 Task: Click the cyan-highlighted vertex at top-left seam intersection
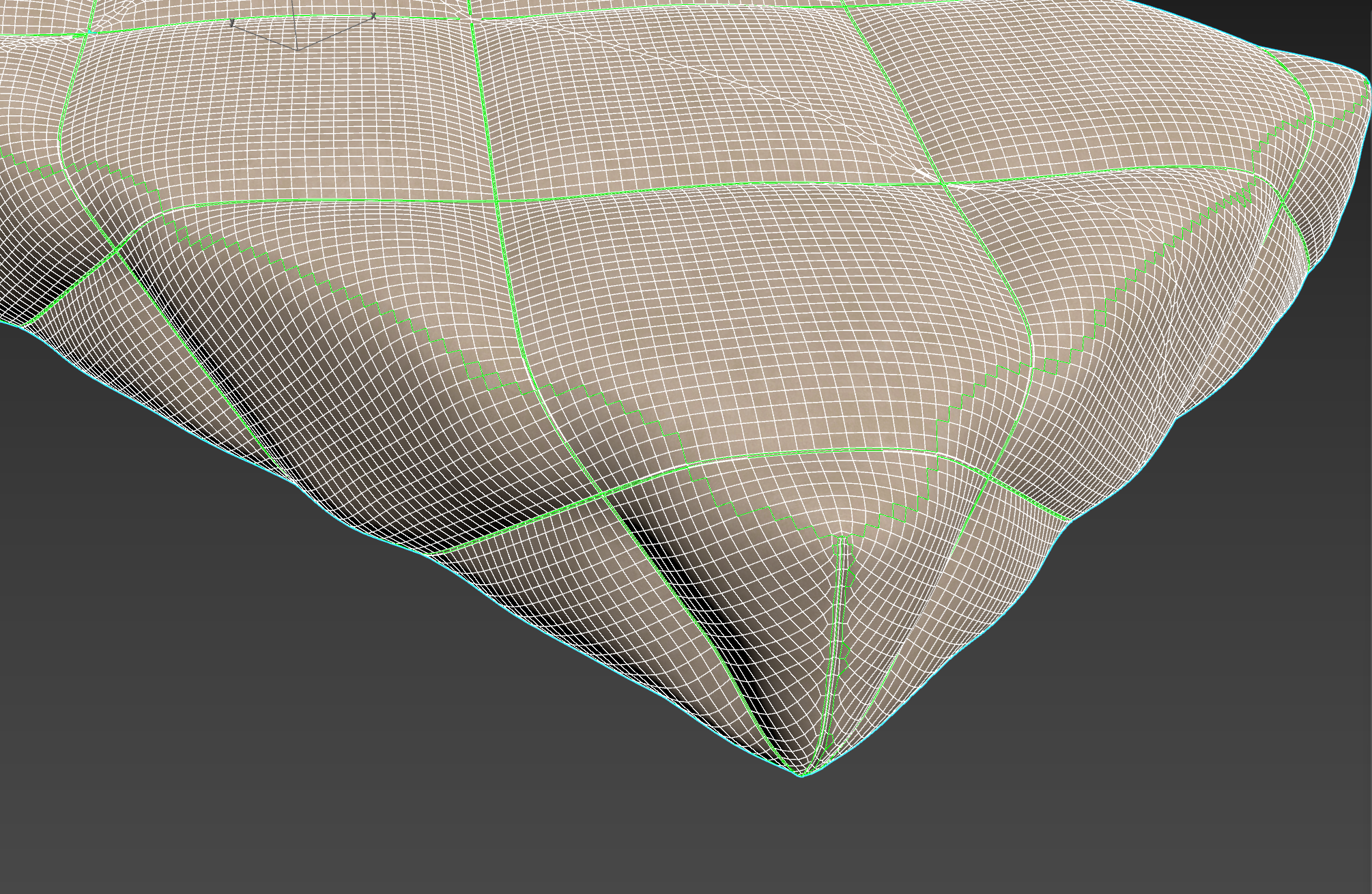tap(89, 31)
